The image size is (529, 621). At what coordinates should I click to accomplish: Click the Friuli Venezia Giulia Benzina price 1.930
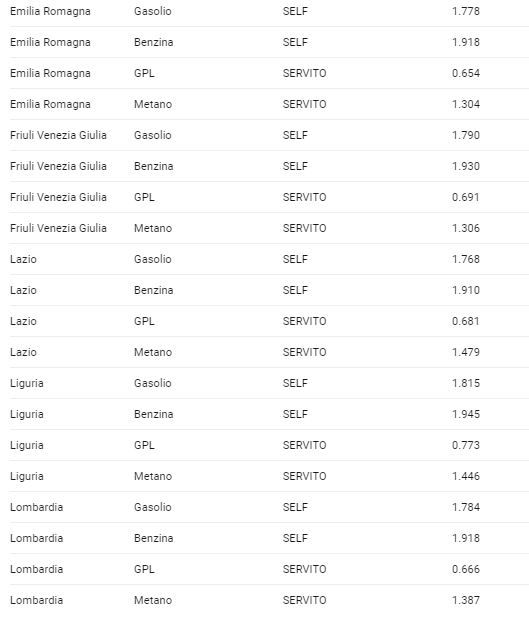(x=466, y=166)
